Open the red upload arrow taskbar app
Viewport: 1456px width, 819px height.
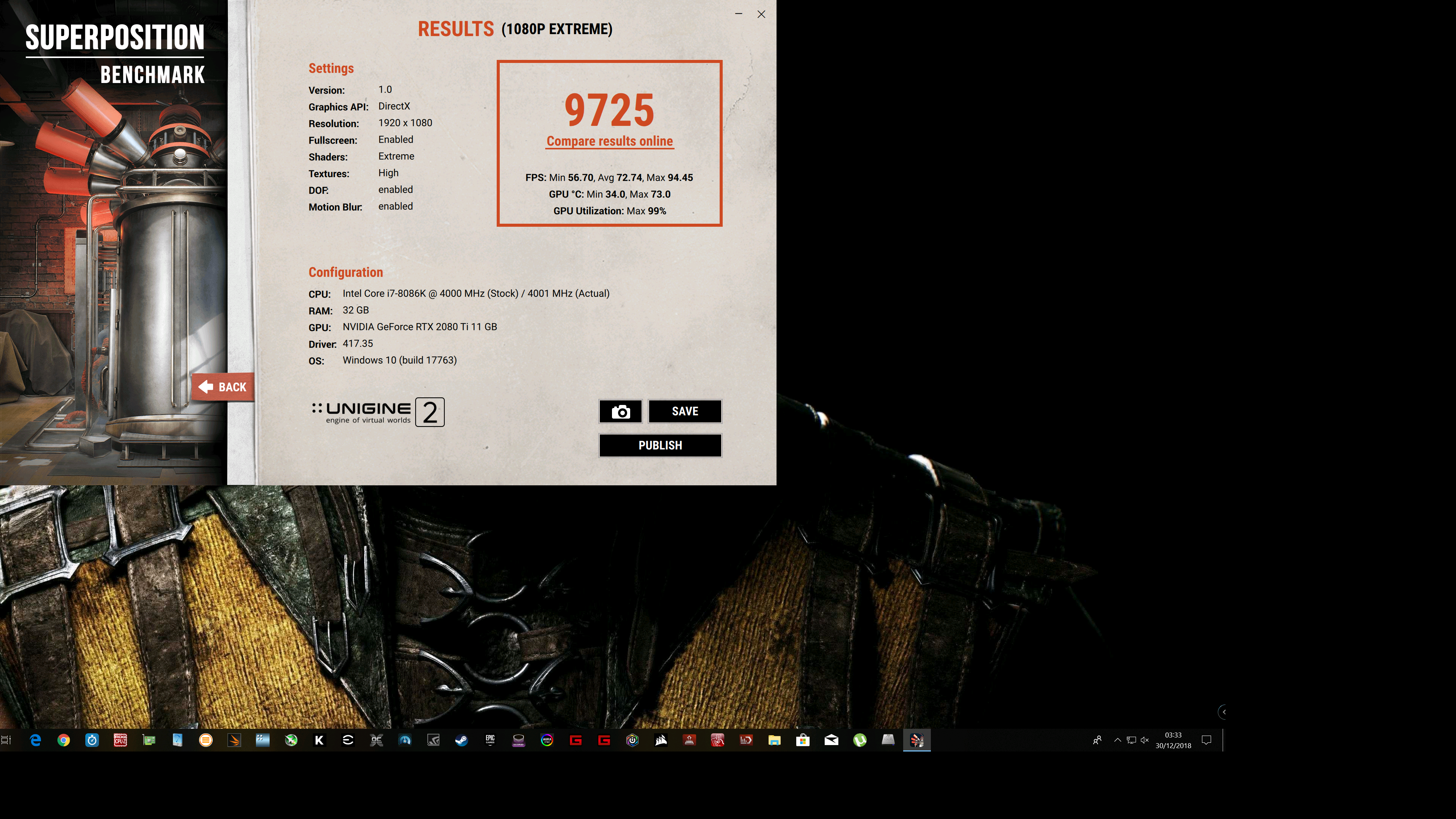[689, 741]
